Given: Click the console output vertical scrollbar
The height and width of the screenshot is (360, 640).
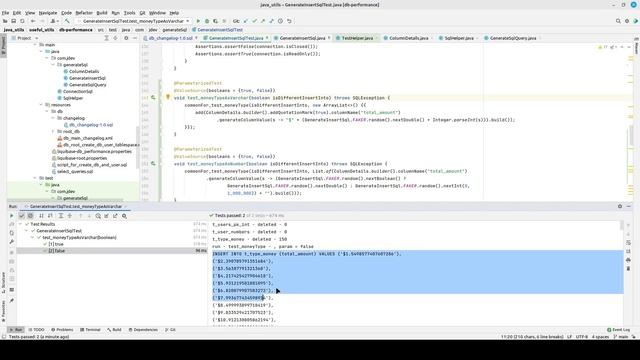Looking at the screenshot, I should 621,226.
